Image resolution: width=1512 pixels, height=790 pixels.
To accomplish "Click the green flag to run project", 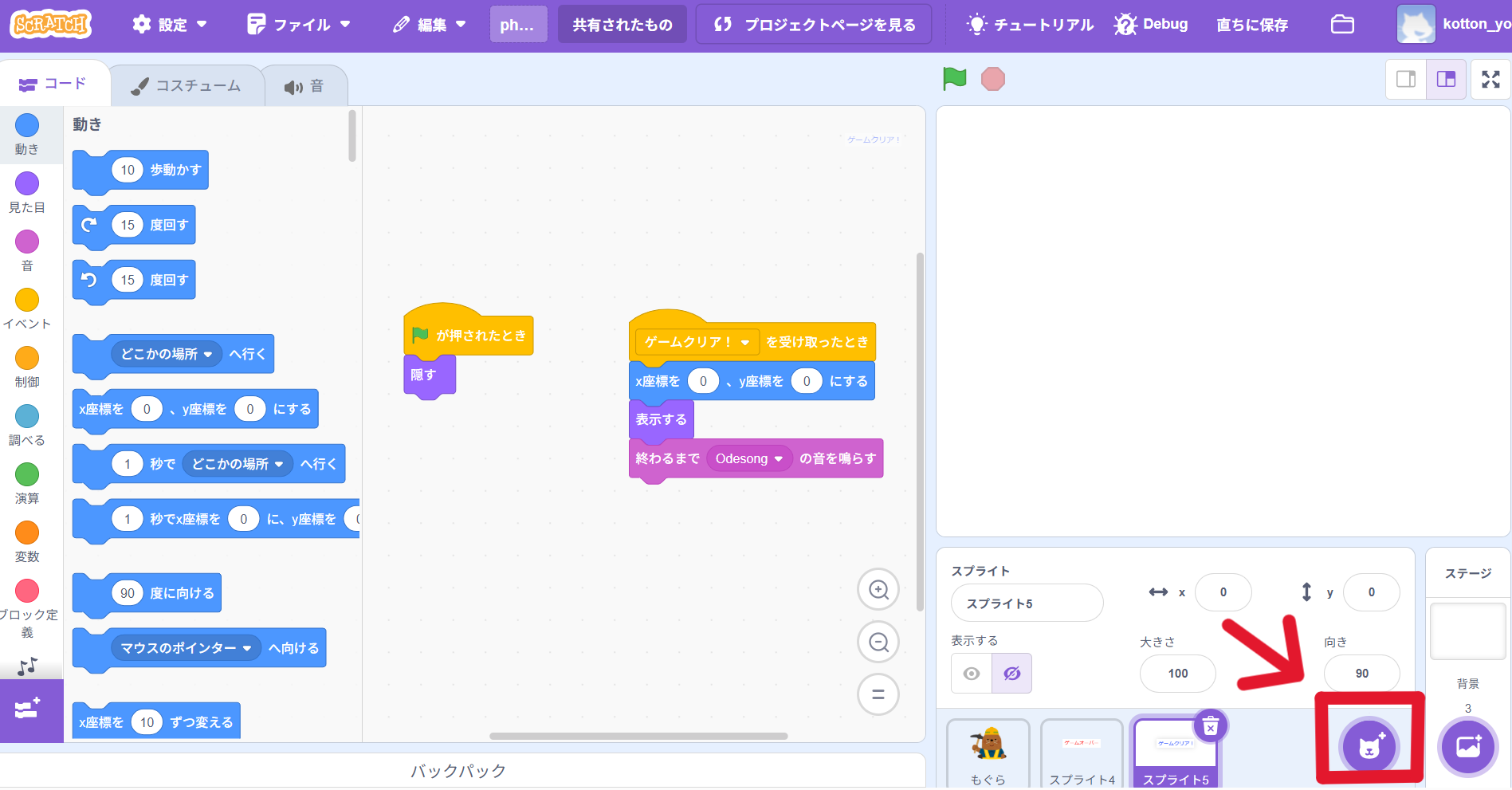I will (954, 79).
